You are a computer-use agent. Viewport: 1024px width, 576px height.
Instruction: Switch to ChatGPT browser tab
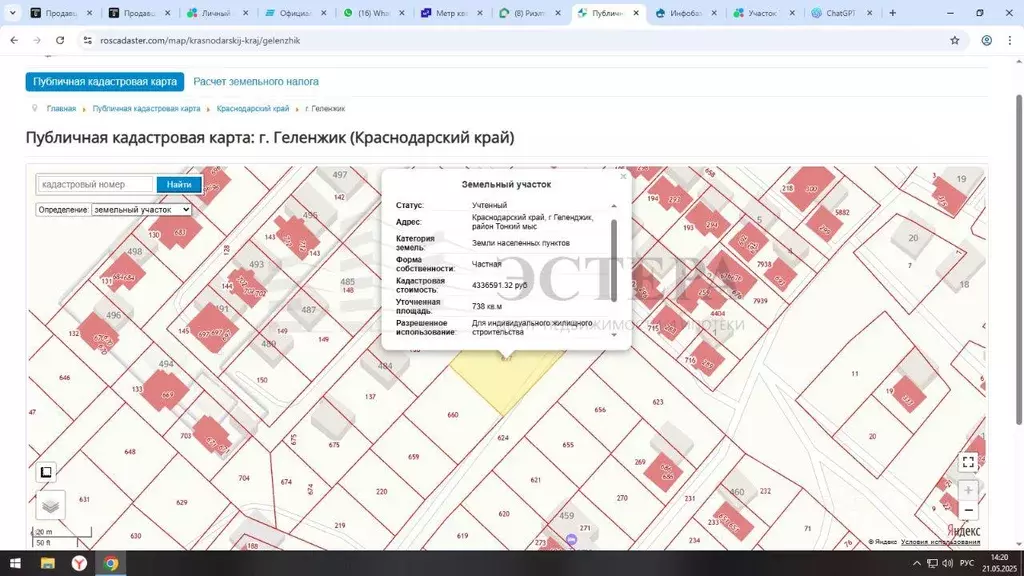(840, 12)
